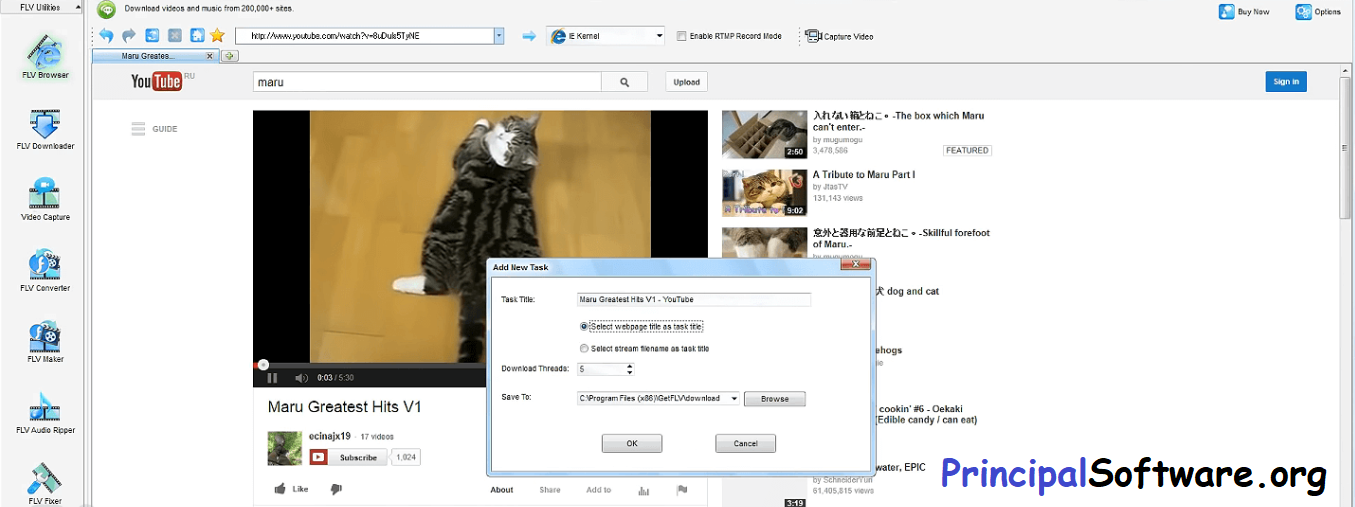Click OK in Add New Task dialog
Viewport: 1355px width, 507px height.
pyautogui.click(x=632, y=443)
